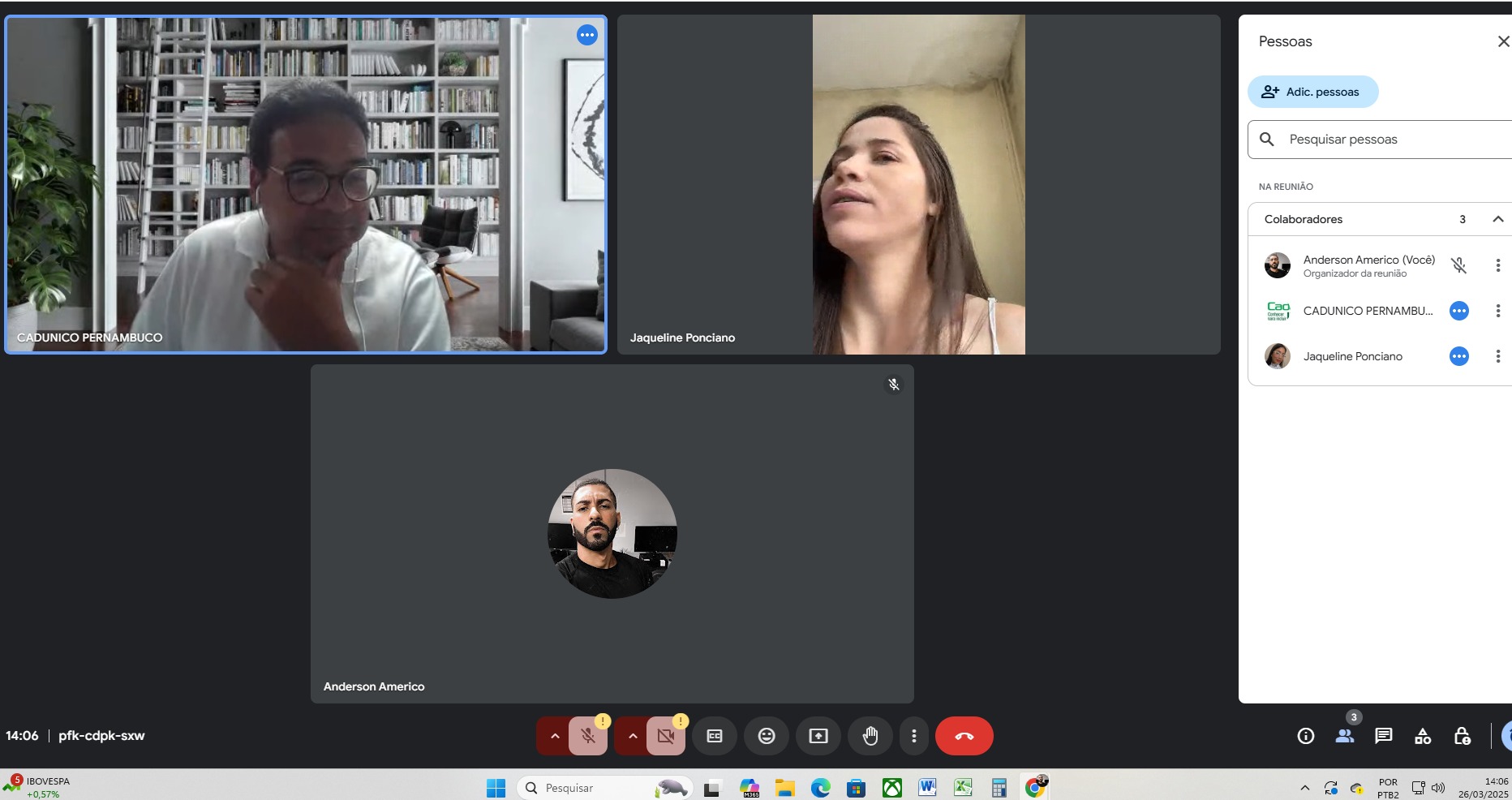
Task: Collapse the Colaboradores list
Action: 1497,219
